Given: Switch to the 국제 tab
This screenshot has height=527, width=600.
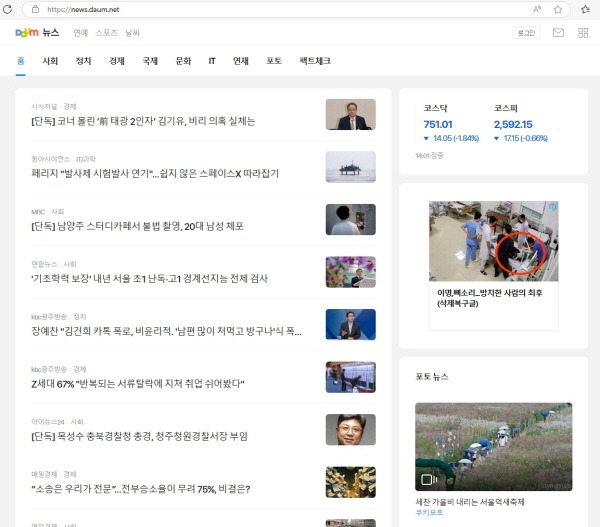Looking at the screenshot, I should click(150, 61).
